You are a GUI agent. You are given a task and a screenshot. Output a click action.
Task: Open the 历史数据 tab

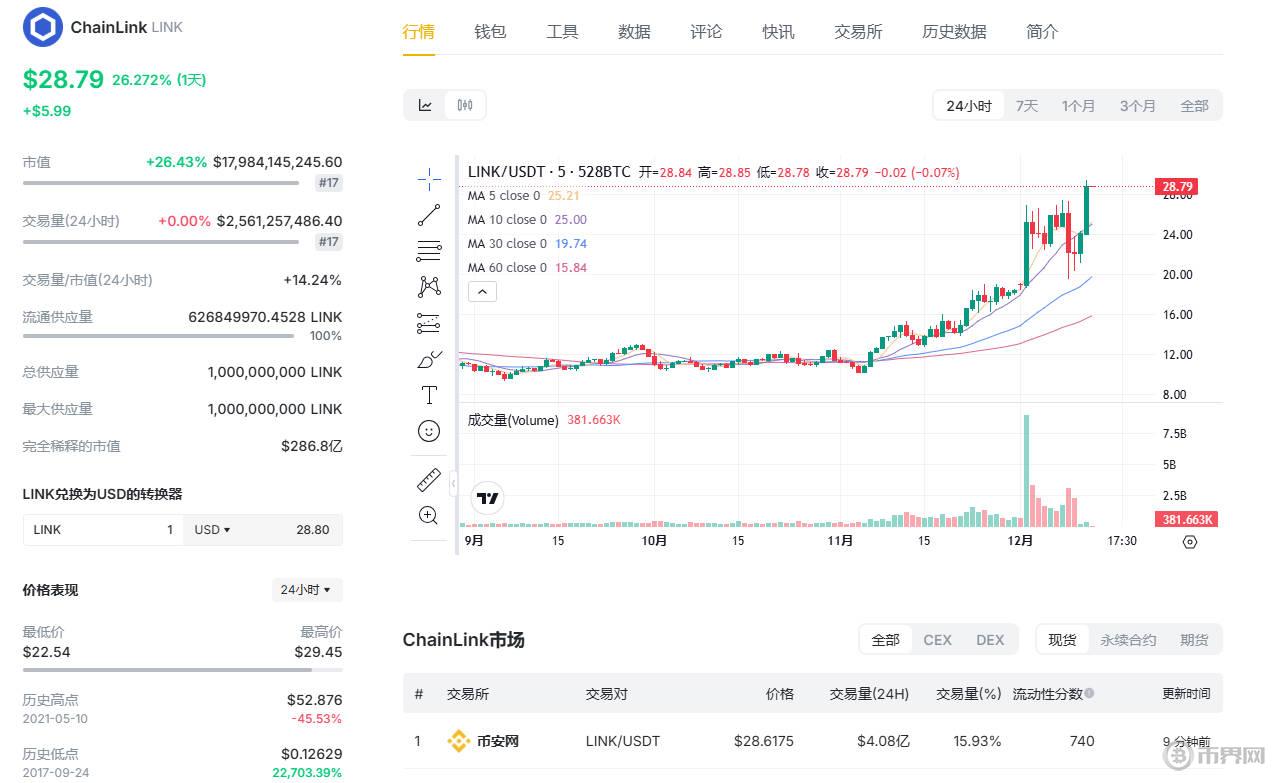pos(955,32)
